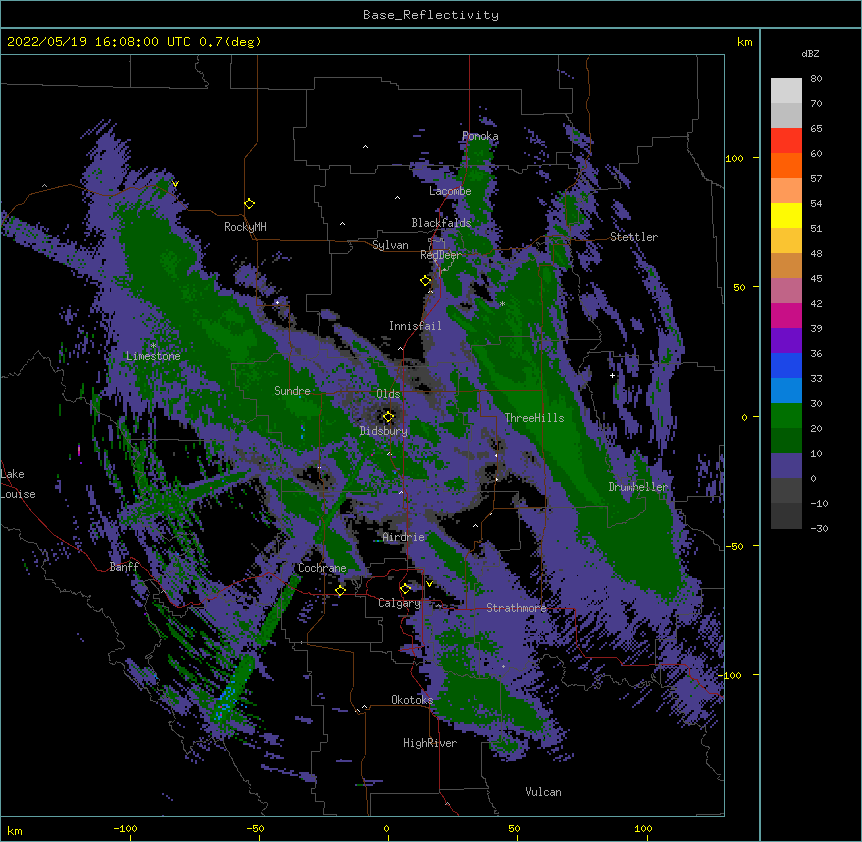Select the Blackfalds label
Screen dimensions: 862x842
tap(441, 223)
